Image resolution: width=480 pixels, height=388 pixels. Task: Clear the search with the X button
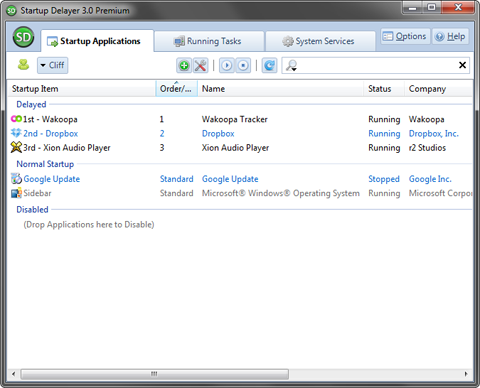462,65
